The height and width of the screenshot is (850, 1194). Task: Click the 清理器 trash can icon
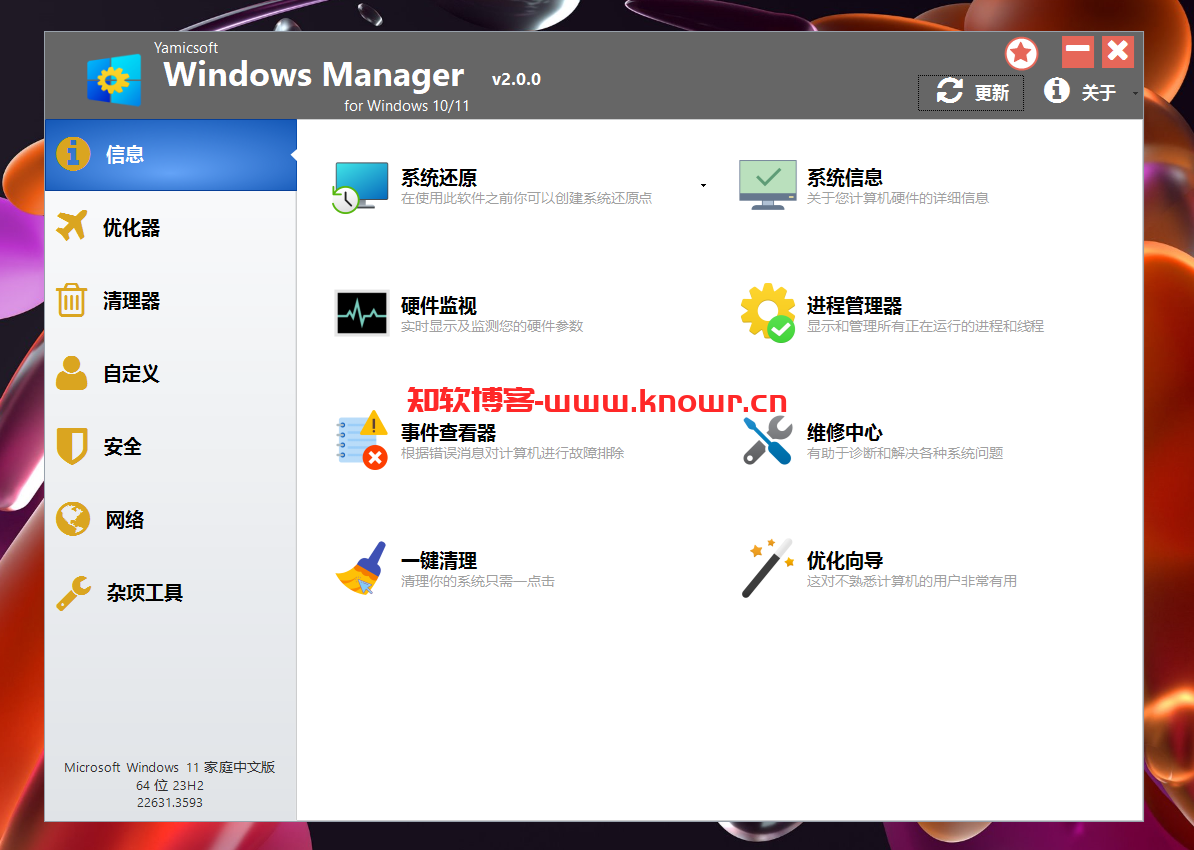click(x=71, y=299)
